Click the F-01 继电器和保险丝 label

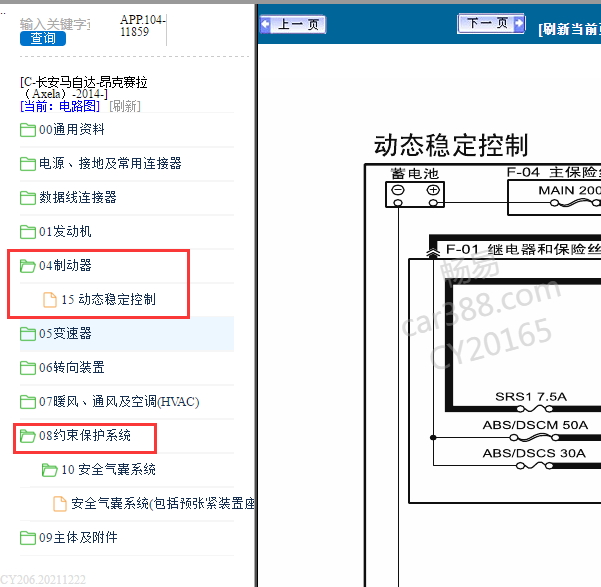[x=523, y=250]
